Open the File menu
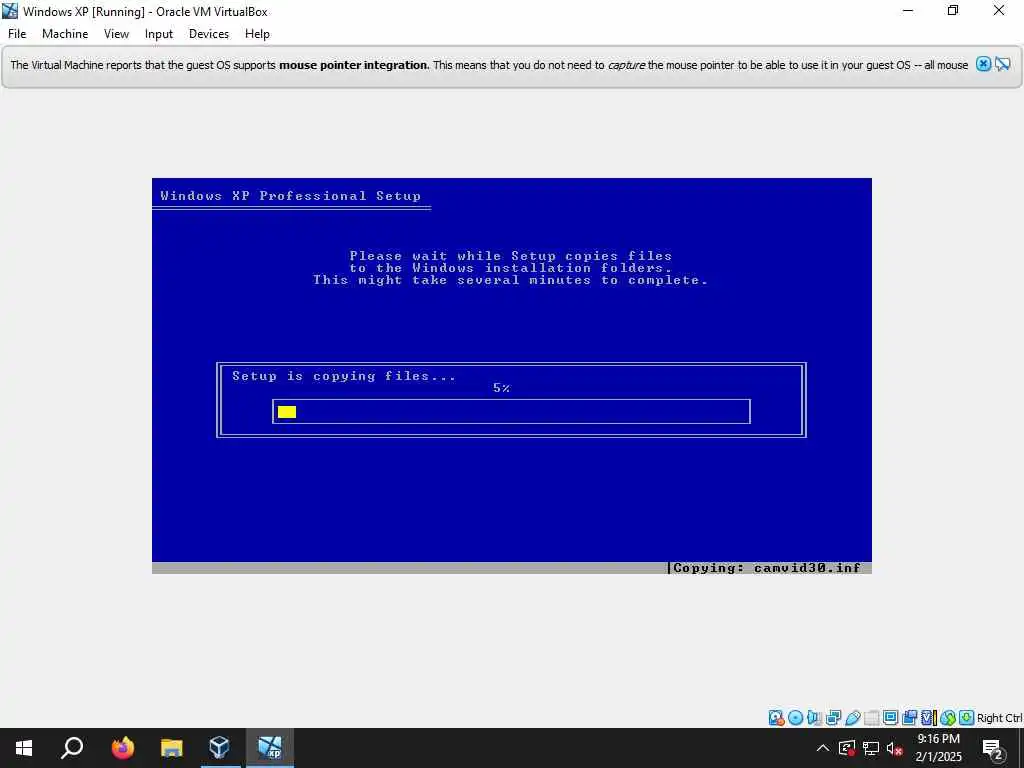The image size is (1024, 768). (x=17, y=34)
